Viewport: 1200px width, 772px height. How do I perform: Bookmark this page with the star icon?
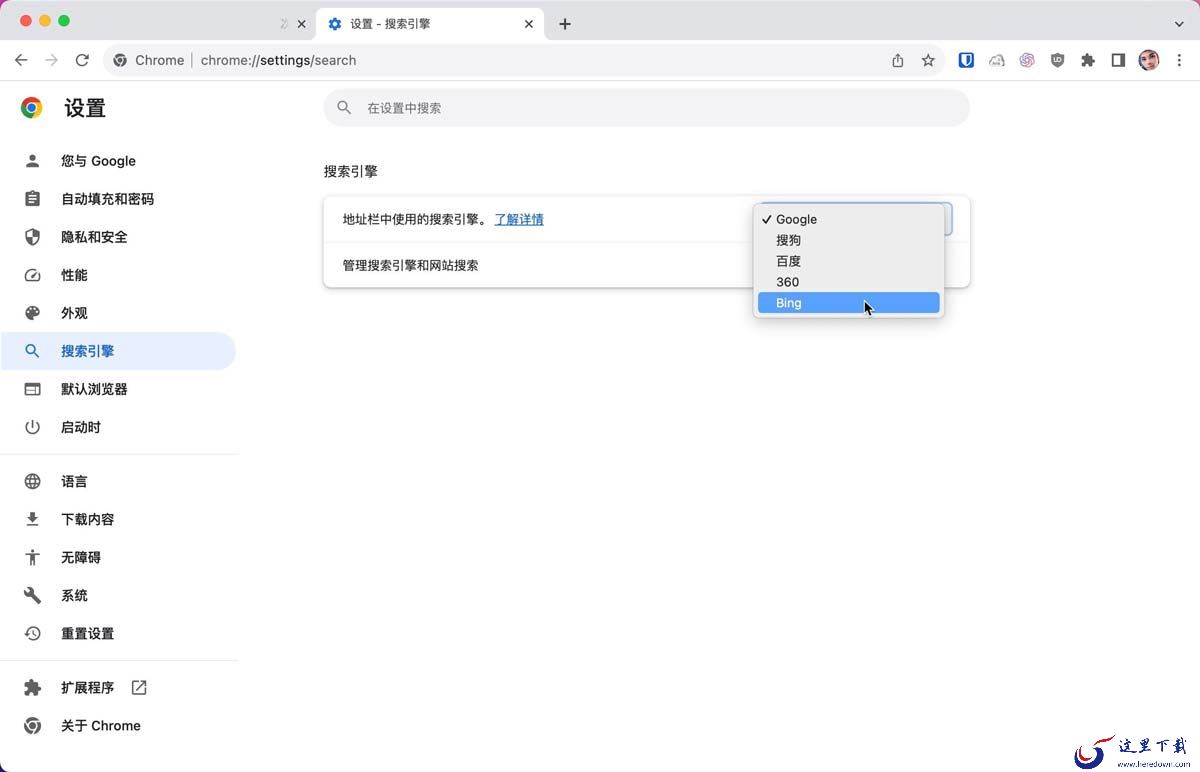(x=928, y=60)
